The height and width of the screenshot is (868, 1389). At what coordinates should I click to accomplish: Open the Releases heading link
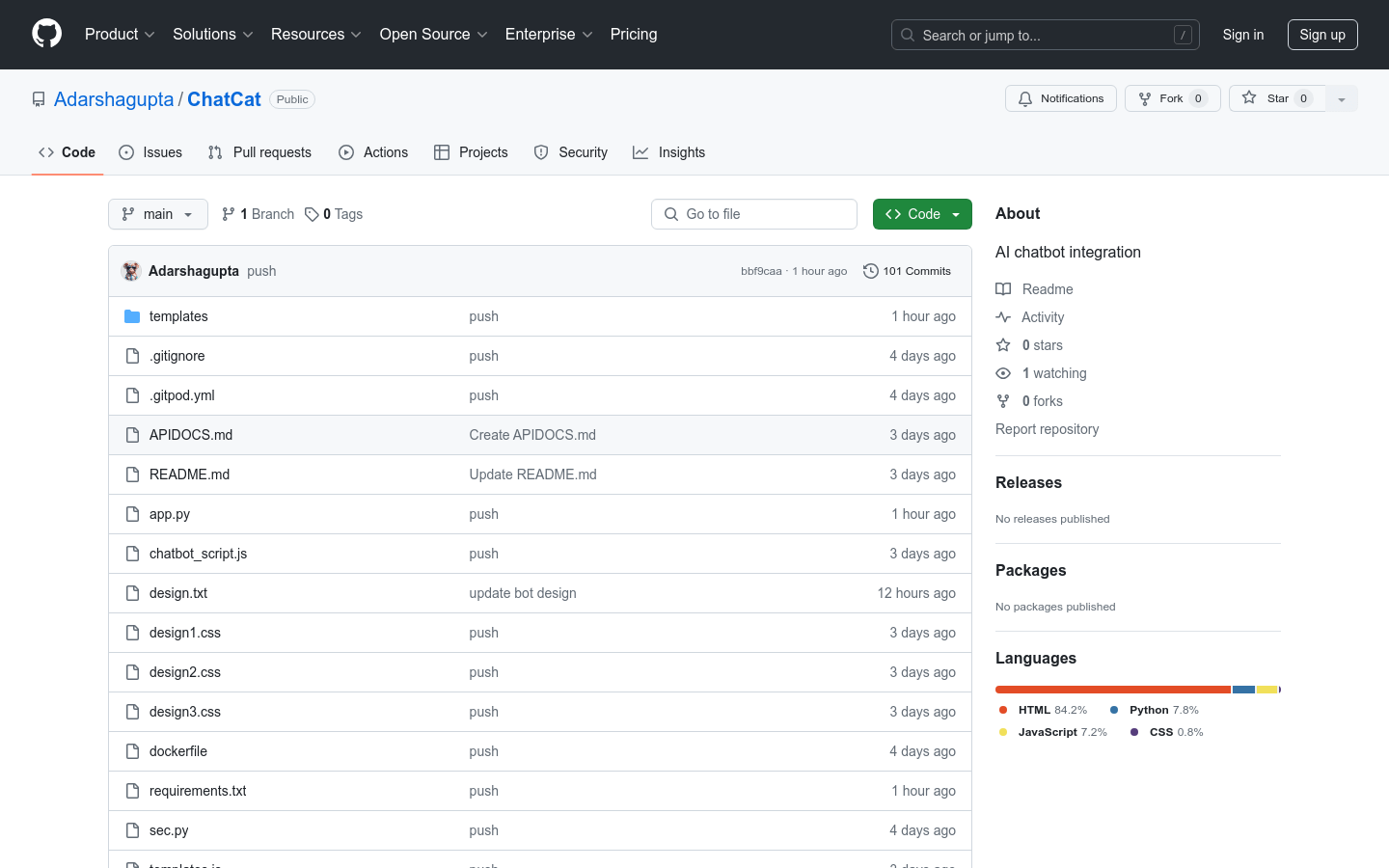(x=1028, y=482)
